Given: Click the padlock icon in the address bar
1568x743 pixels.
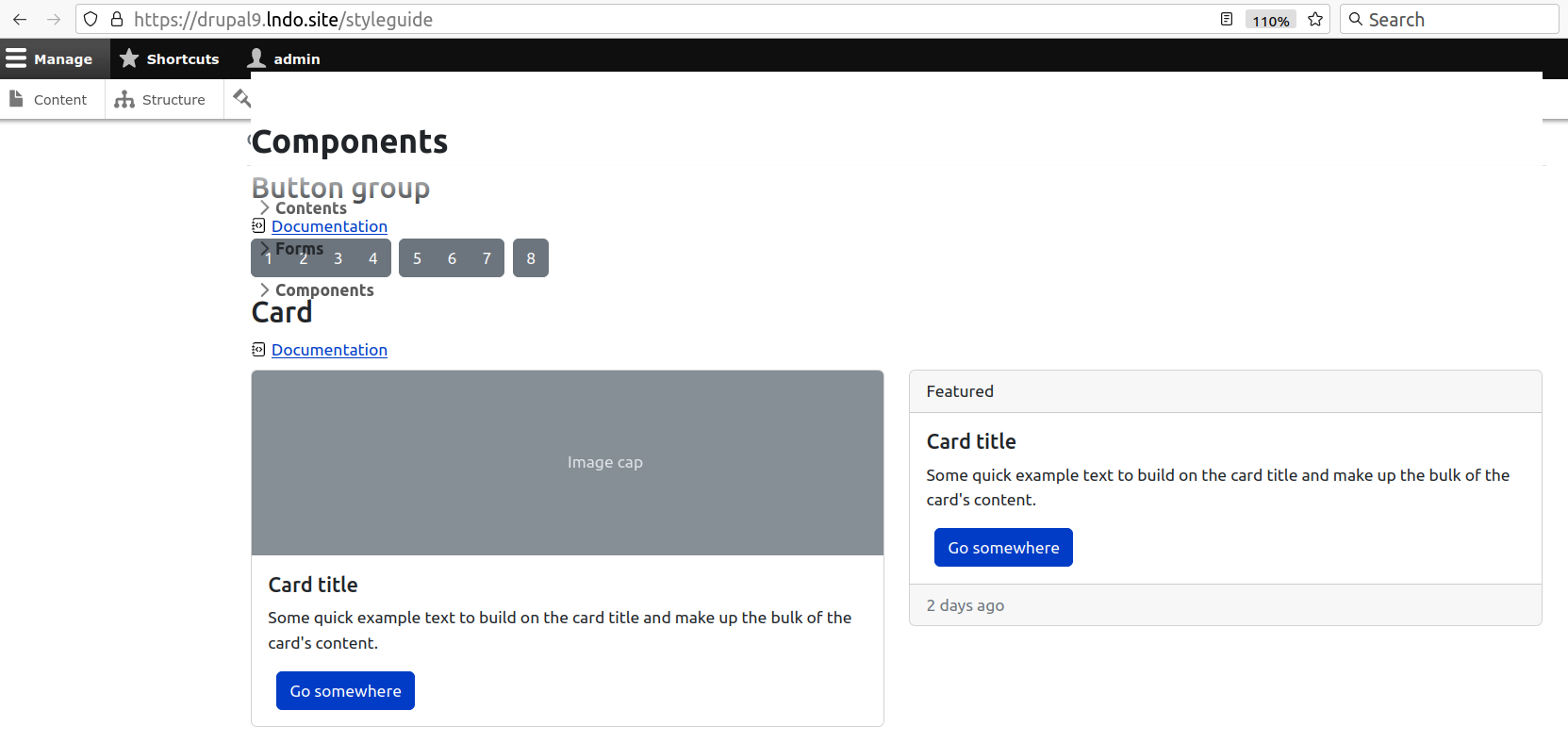Looking at the screenshot, I should (117, 19).
